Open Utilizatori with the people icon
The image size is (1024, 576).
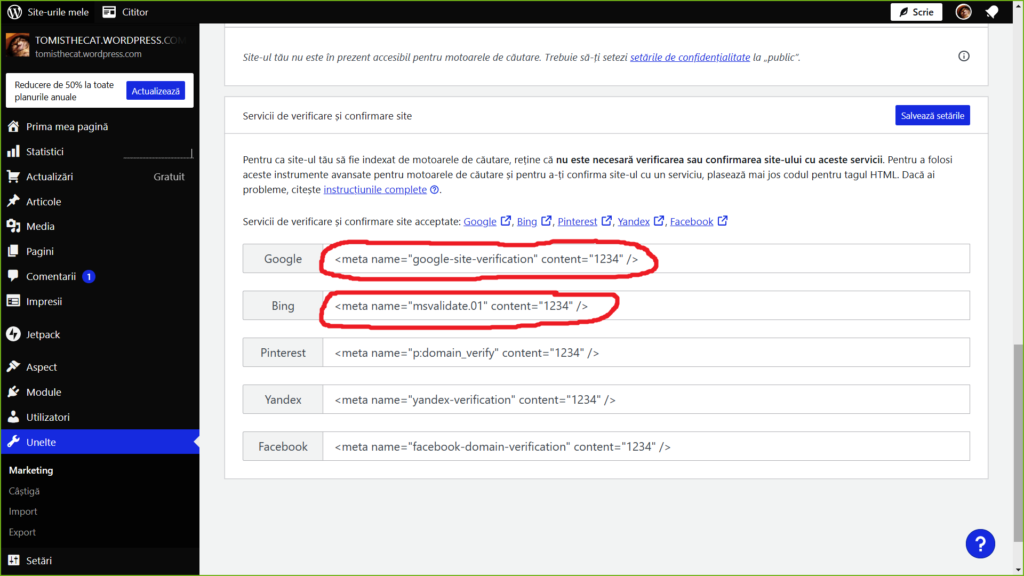[14, 417]
